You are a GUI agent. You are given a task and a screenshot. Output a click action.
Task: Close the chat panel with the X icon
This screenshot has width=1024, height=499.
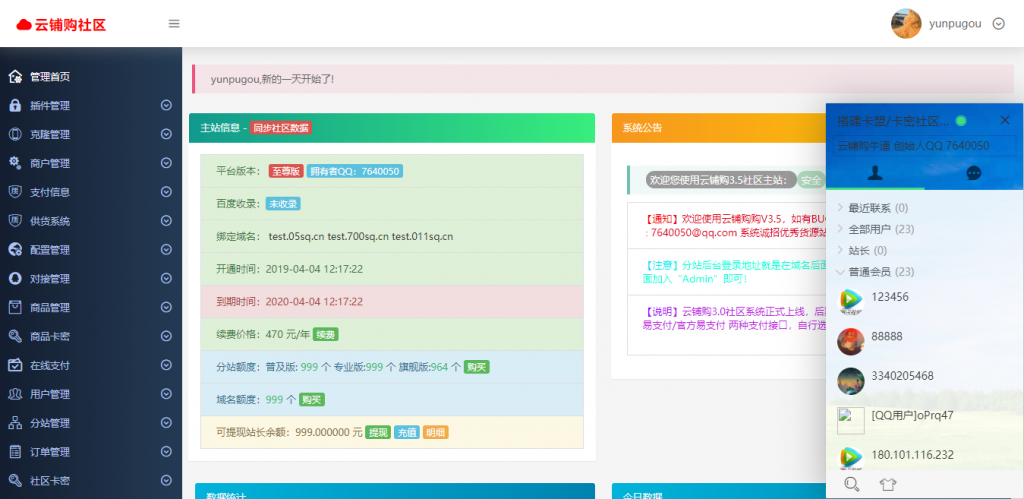coord(1005,120)
